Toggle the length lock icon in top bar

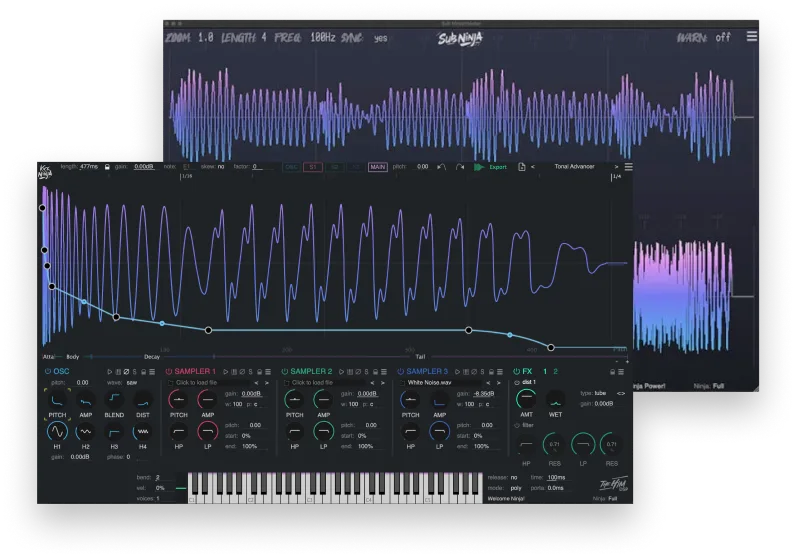point(107,167)
